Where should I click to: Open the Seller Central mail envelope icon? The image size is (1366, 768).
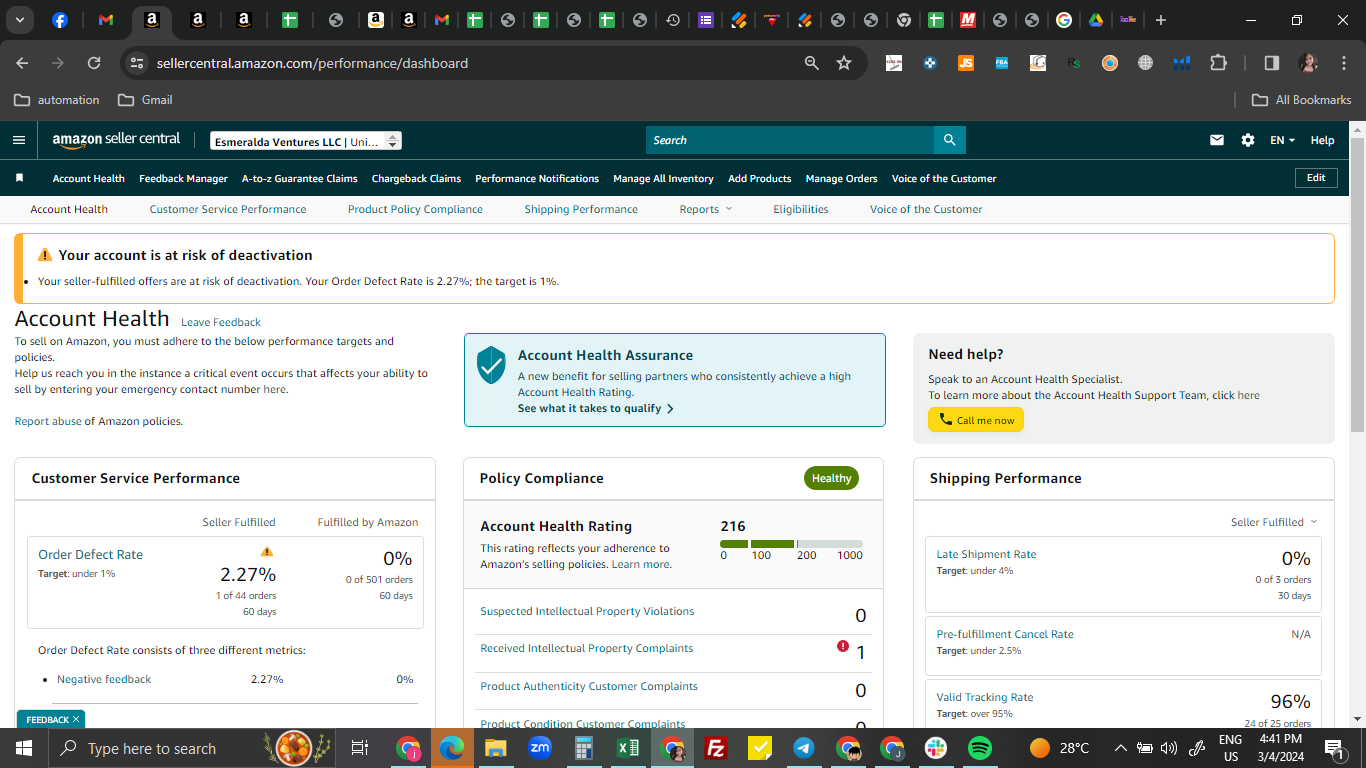[1217, 140]
